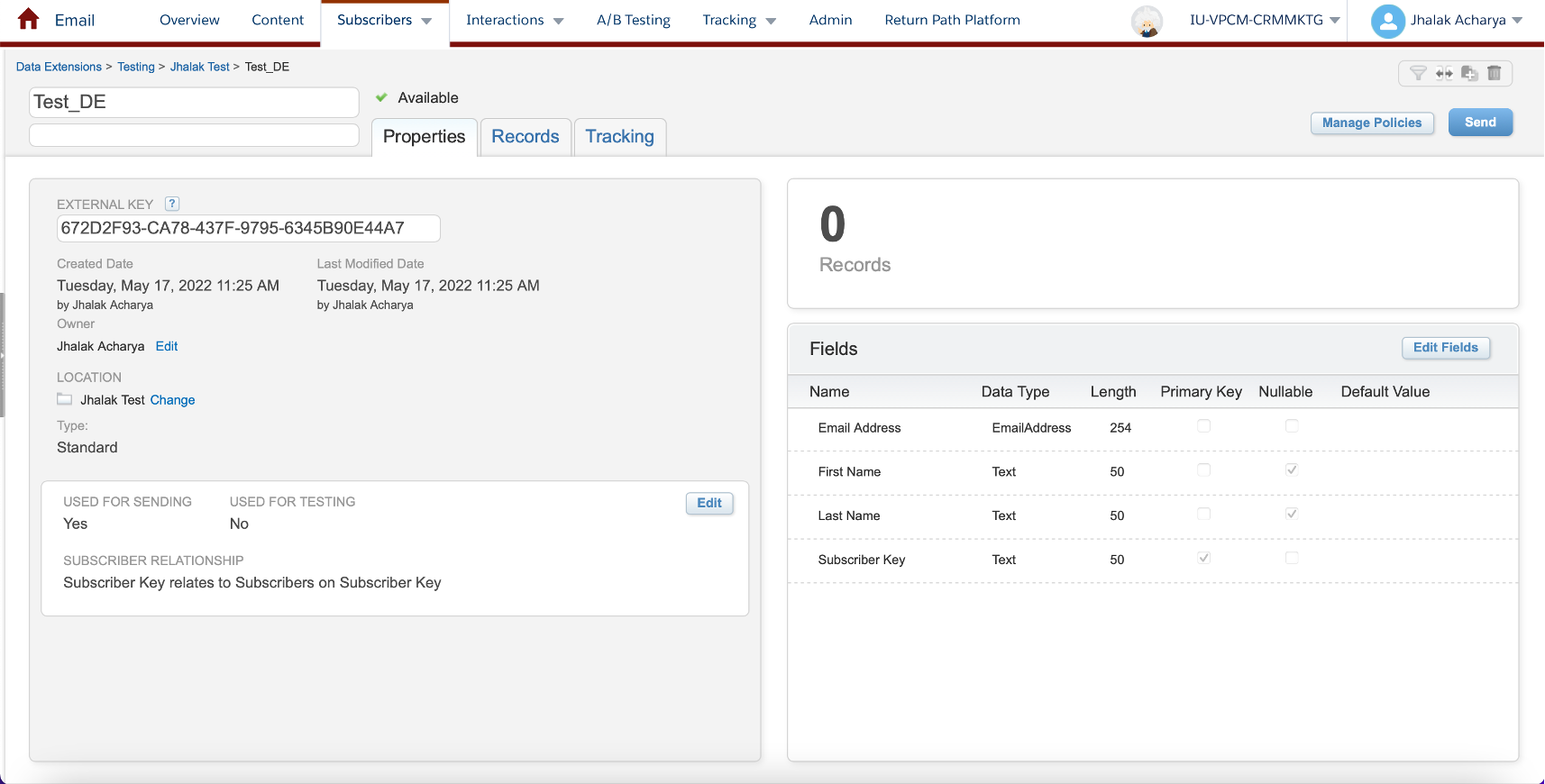Switch to the Records tab
1545x784 pixels.
click(x=526, y=137)
